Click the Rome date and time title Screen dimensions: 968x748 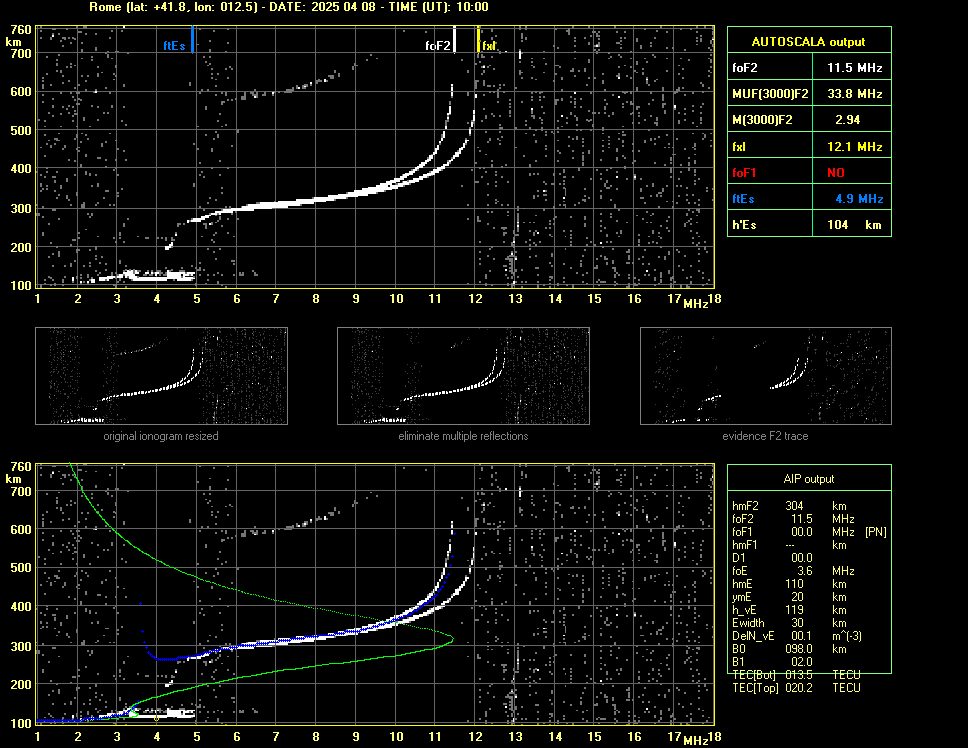(289, 7)
